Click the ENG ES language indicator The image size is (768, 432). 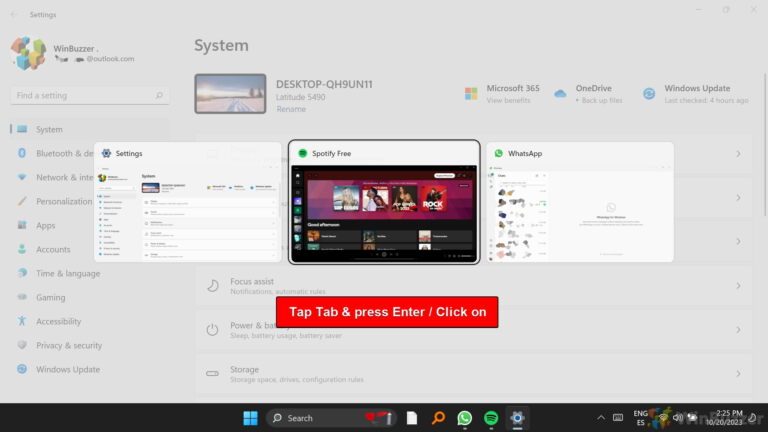(x=641, y=418)
